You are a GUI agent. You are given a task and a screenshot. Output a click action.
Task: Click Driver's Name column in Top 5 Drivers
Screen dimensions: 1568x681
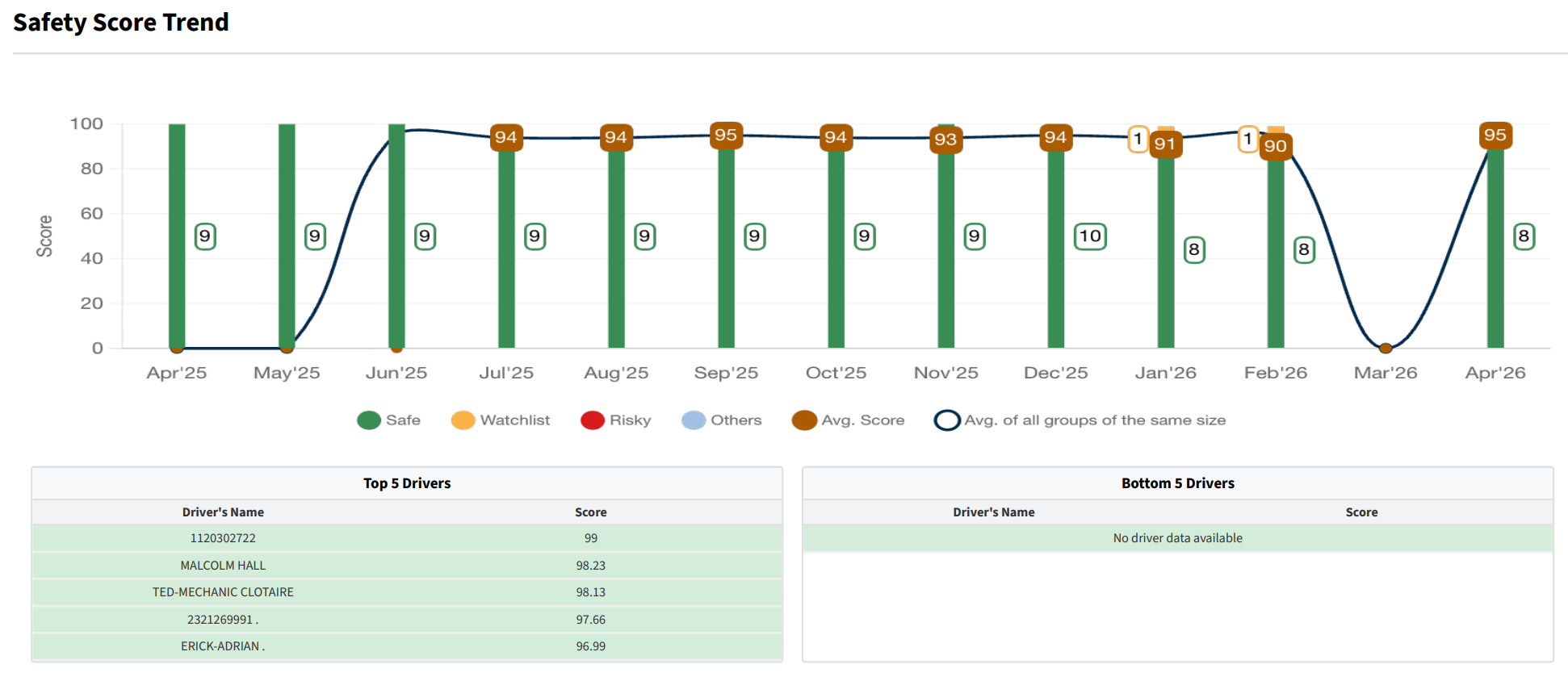[x=223, y=512]
